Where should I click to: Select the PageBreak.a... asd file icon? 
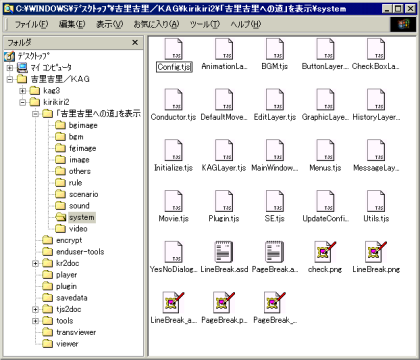(275, 252)
